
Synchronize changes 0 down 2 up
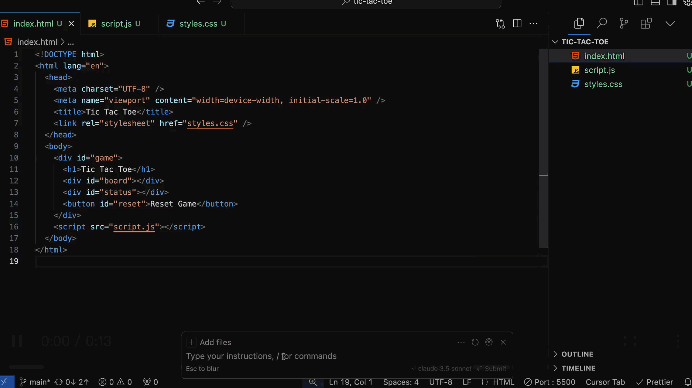click(71, 382)
